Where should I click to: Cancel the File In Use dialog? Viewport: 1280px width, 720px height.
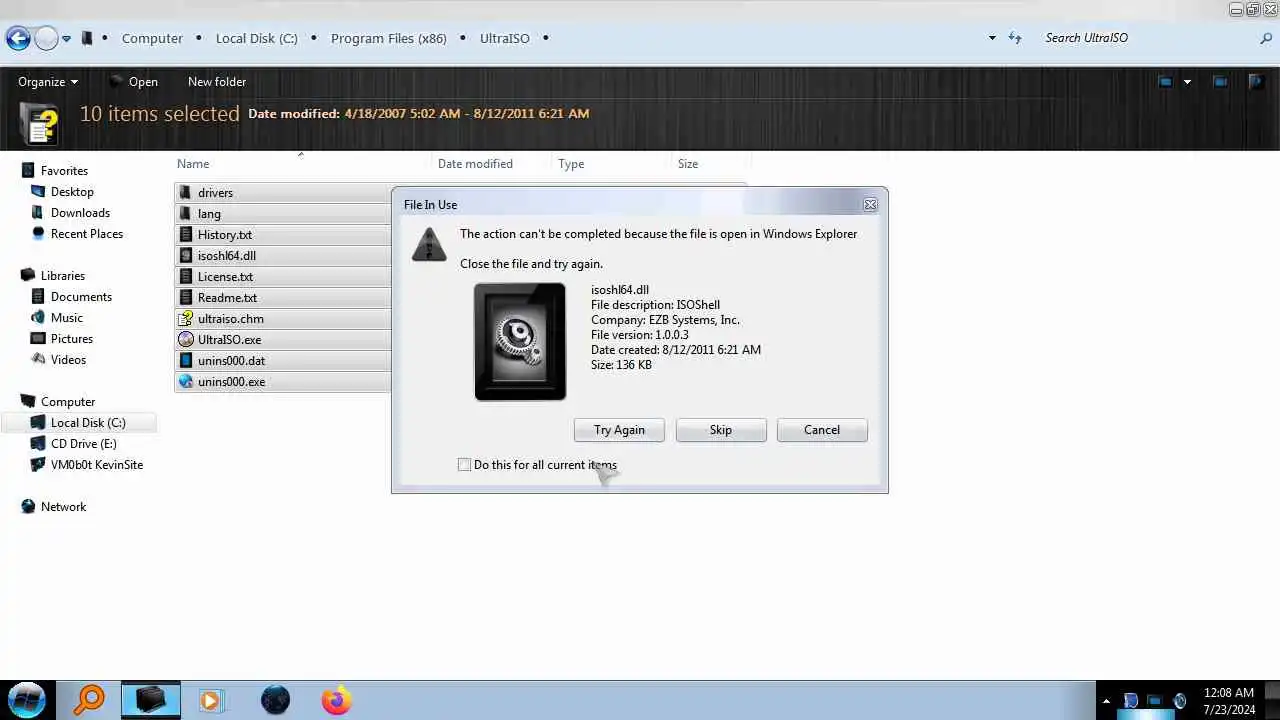click(x=822, y=430)
